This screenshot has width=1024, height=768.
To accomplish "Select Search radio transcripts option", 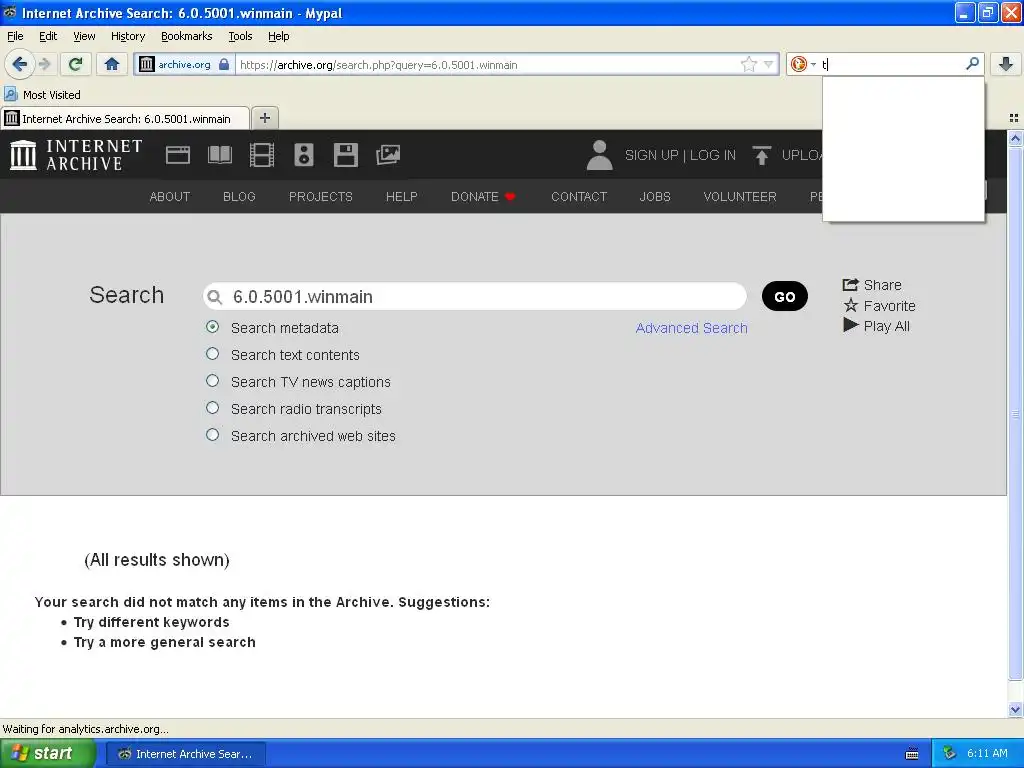I will point(212,408).
